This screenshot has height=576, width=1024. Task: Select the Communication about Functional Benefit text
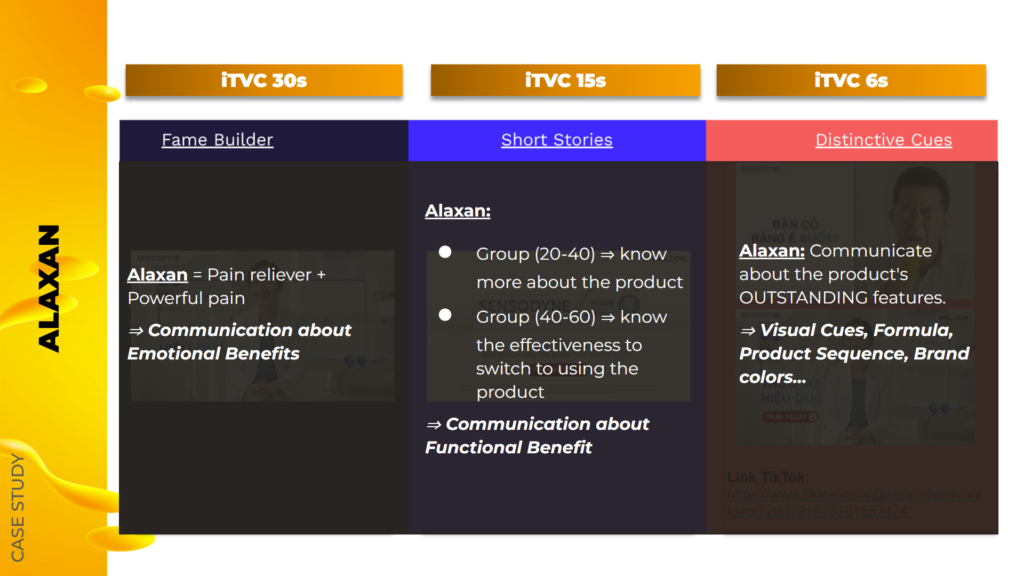(537, 436)
